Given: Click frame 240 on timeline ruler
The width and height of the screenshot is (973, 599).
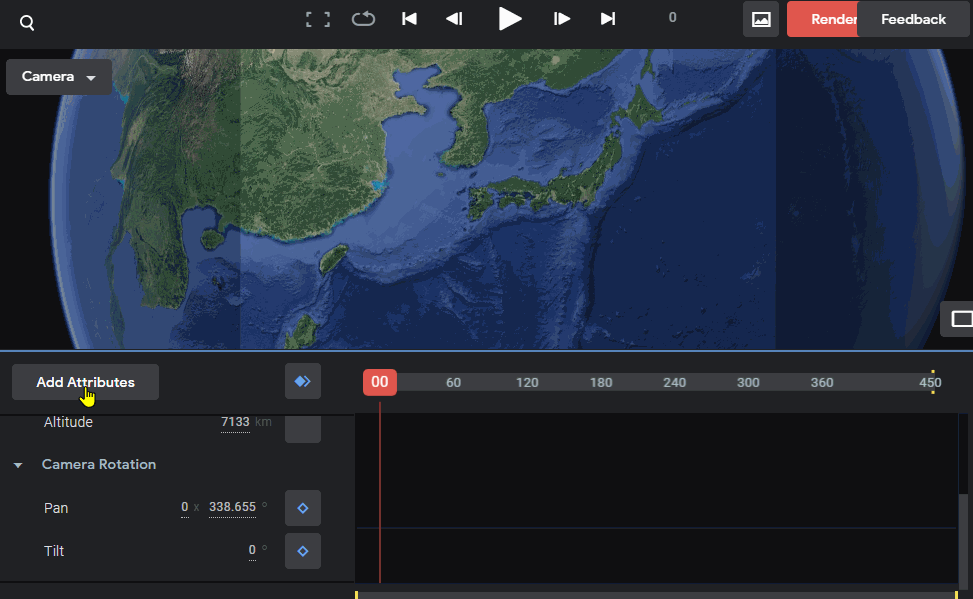Looking at the screenshot, I should click(675, 383).
